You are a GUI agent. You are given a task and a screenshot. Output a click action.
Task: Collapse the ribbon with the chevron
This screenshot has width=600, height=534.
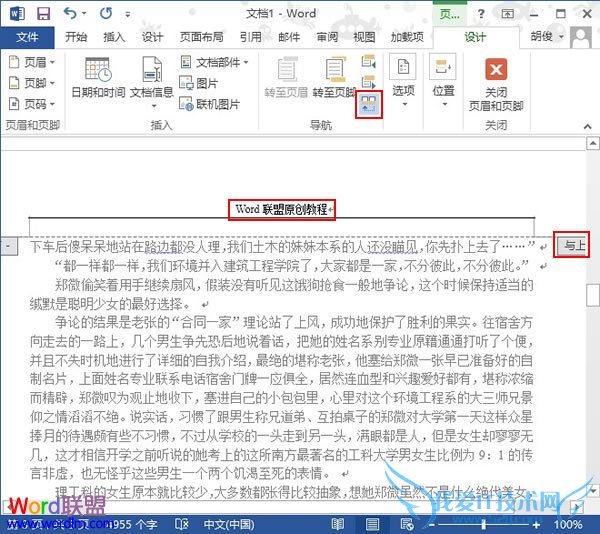pyautogui.click(x=588, y=126)
